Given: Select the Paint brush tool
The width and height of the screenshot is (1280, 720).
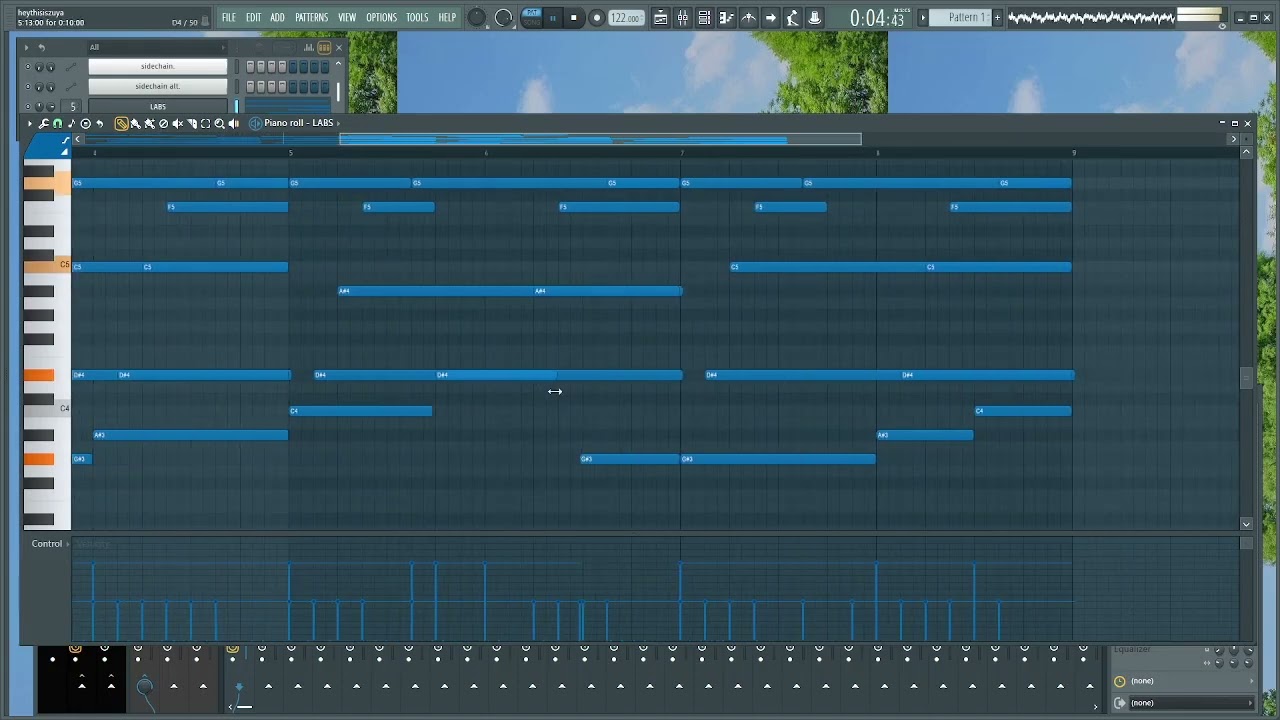Looking at the screenshot, I should tap(135, 124).
